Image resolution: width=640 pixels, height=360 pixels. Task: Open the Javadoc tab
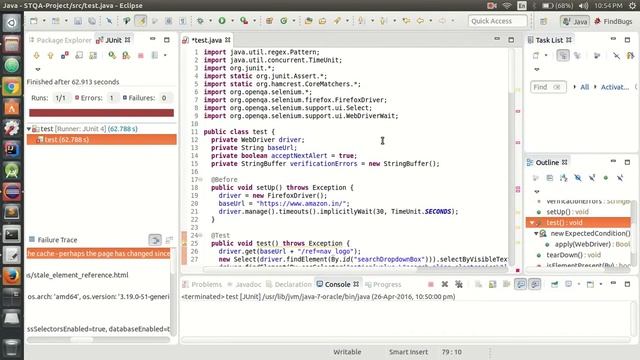coord(244,284)
